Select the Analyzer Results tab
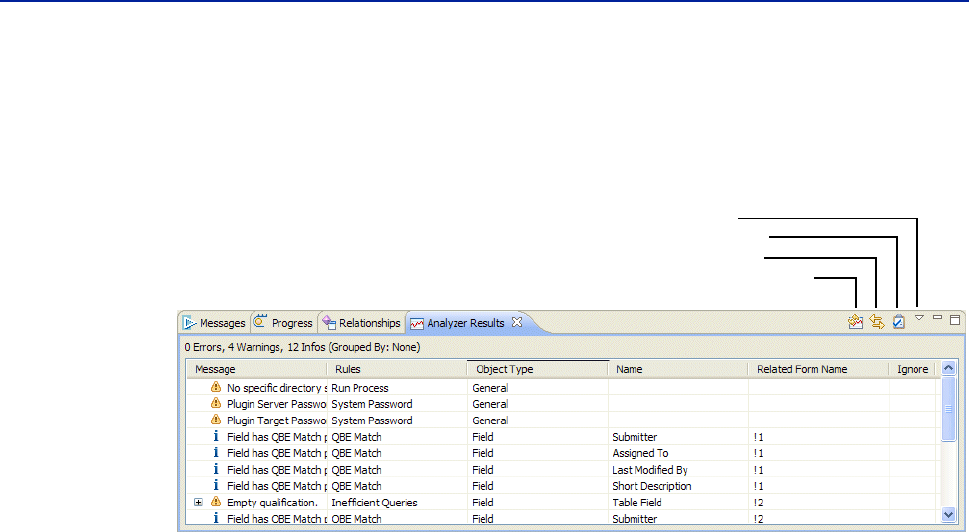 pos(459,323)
